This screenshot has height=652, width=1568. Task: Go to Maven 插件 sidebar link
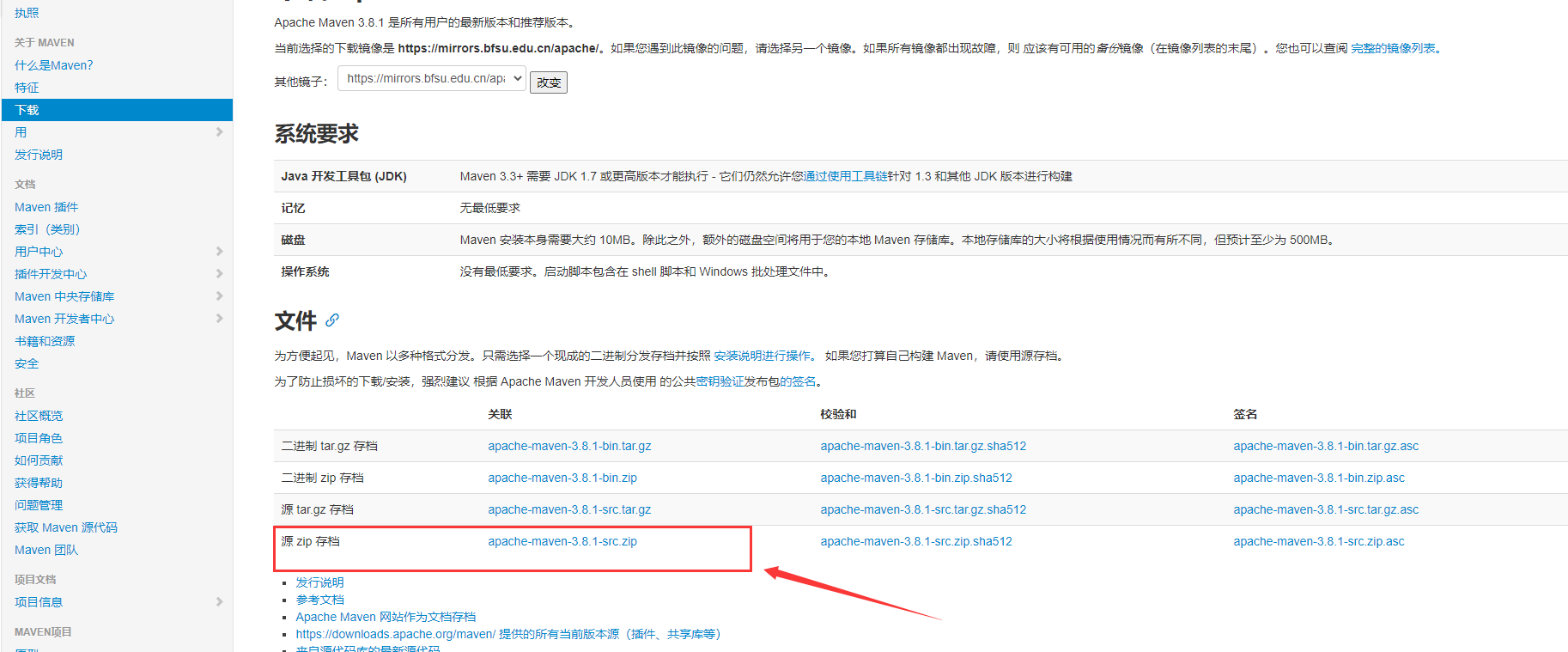pos(46,207)
